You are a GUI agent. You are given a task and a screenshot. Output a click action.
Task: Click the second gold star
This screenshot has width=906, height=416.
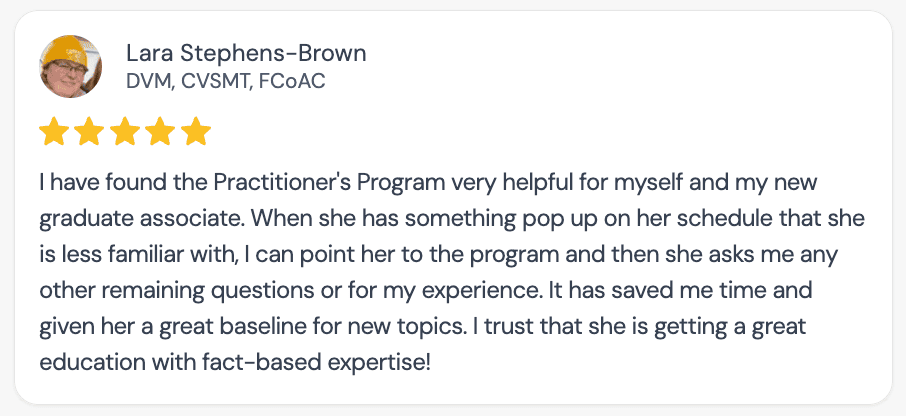click(89, 131)
